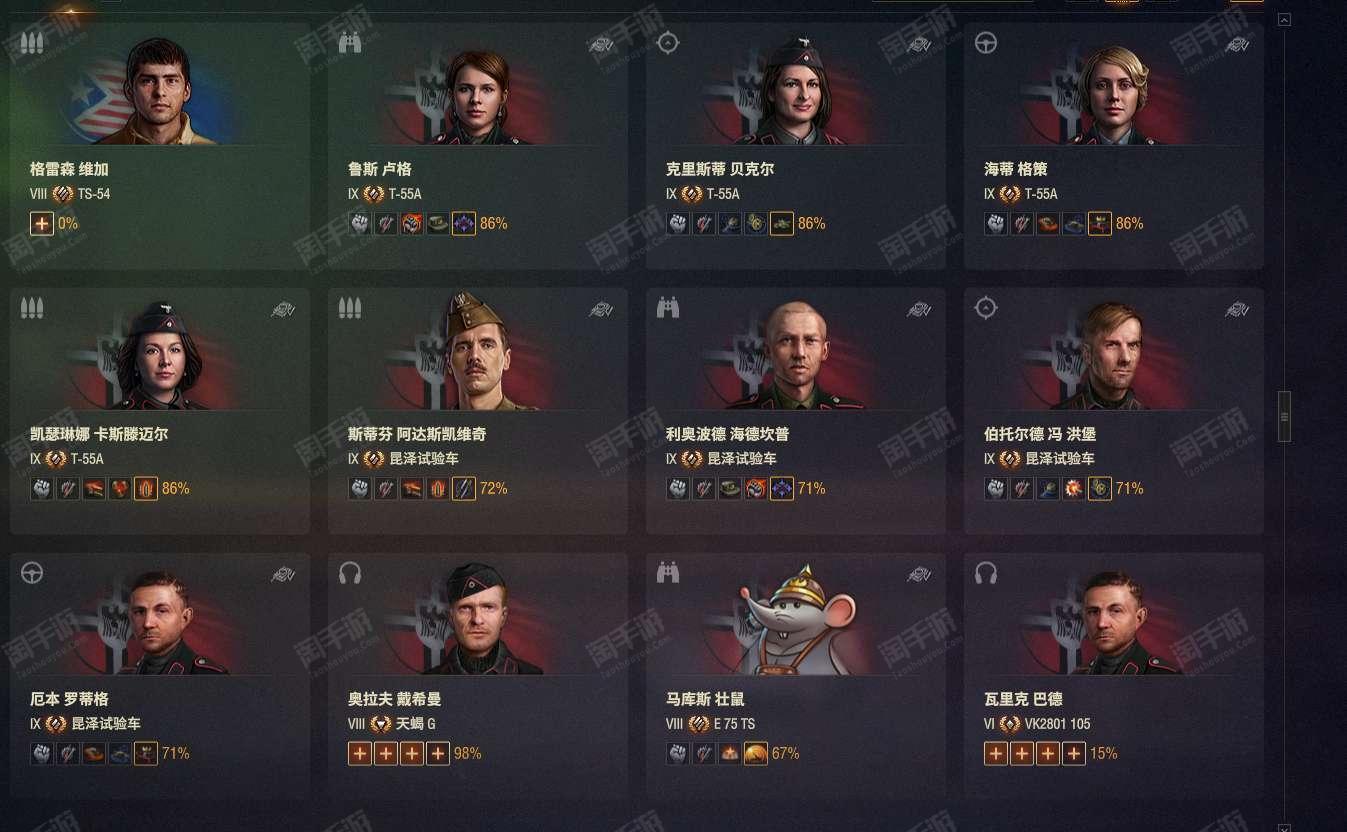
Task: Open the portrait of 马库斯 壮鼠
Action: coord(796,619)
